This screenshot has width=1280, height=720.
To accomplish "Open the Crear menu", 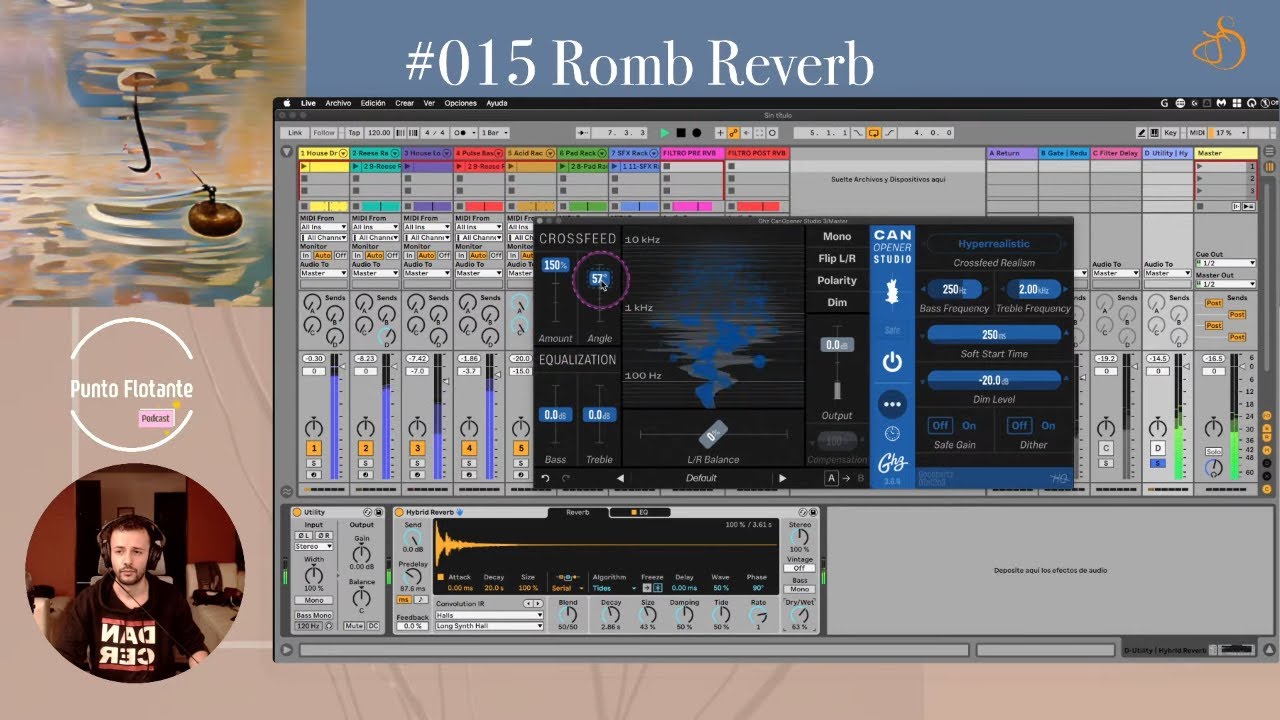I will pyautogui.click(x=404, y=103).
